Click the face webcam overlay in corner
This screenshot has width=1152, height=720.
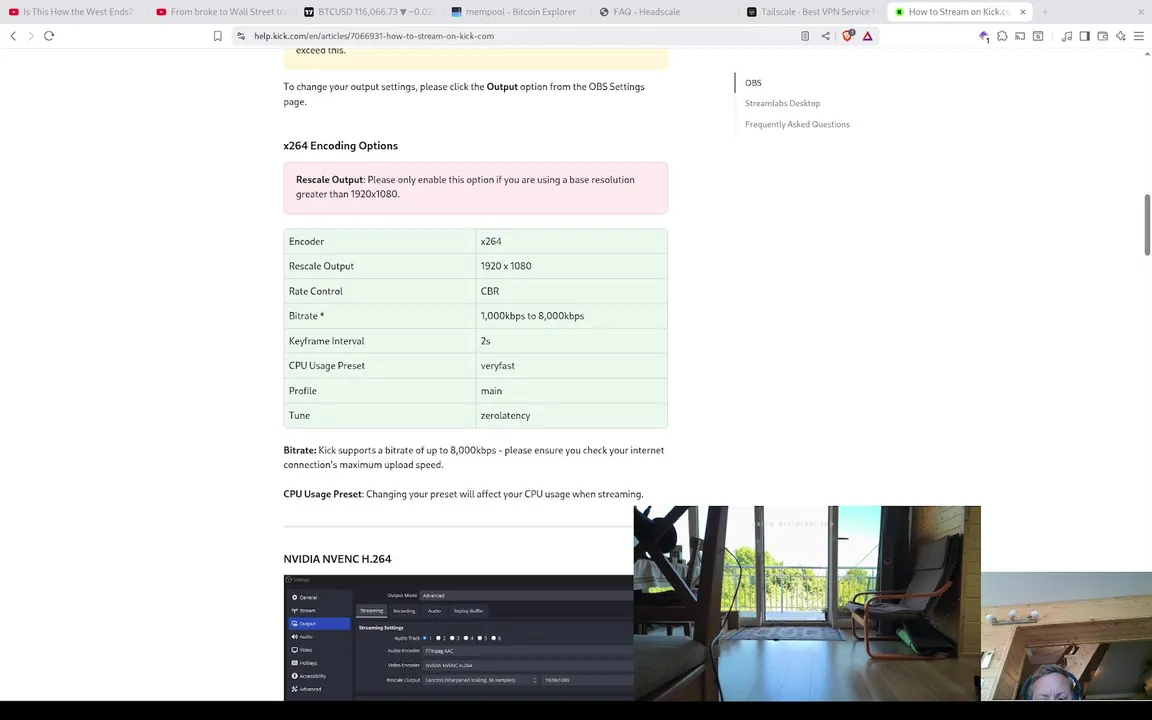1066,636
